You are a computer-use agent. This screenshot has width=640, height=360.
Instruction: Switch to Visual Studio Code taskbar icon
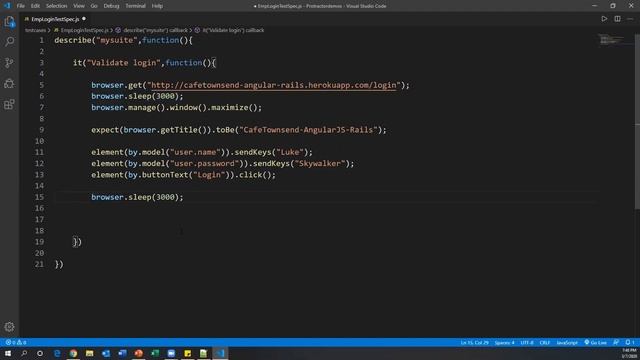220,353
